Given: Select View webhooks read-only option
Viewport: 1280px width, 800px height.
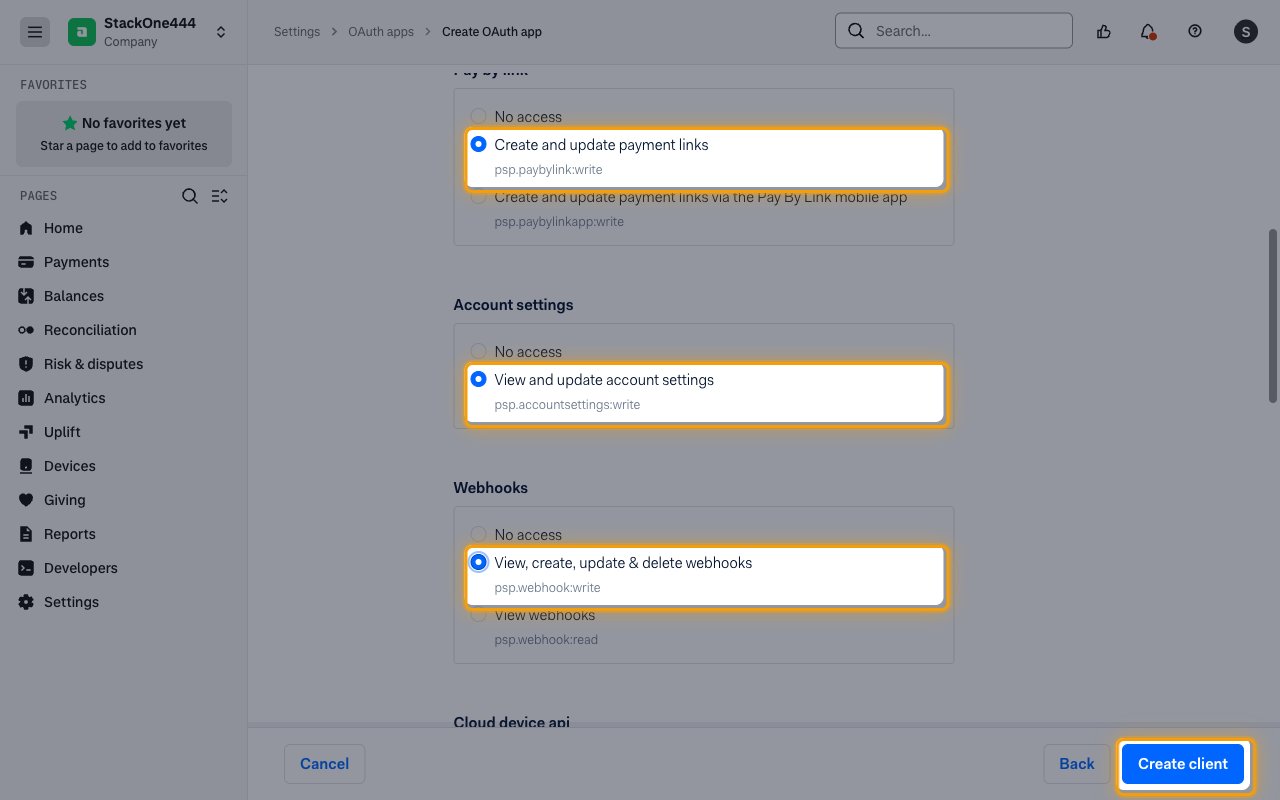Looking at the screenshot, I should (x=479, y=616).
